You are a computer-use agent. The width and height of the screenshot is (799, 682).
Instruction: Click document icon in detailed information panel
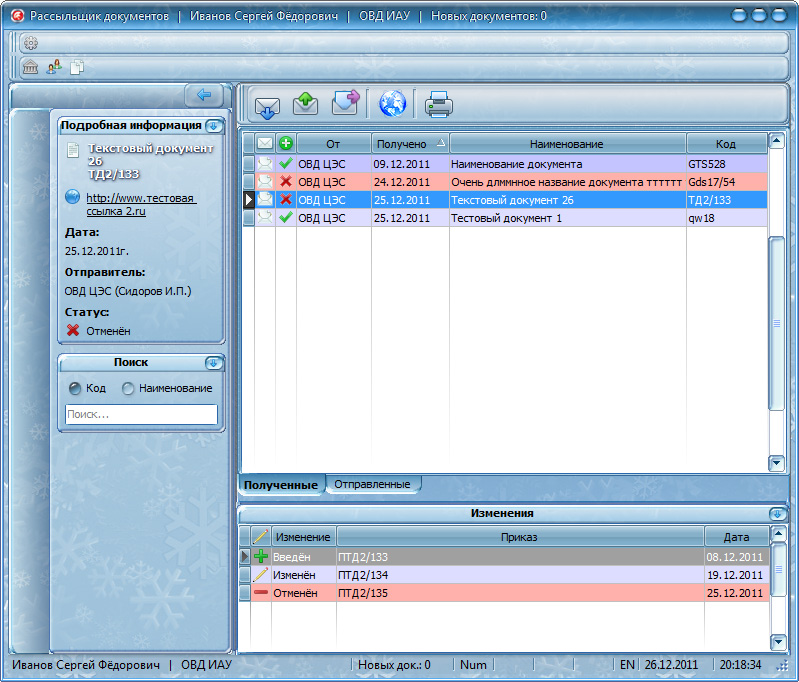tap(73, 150)
